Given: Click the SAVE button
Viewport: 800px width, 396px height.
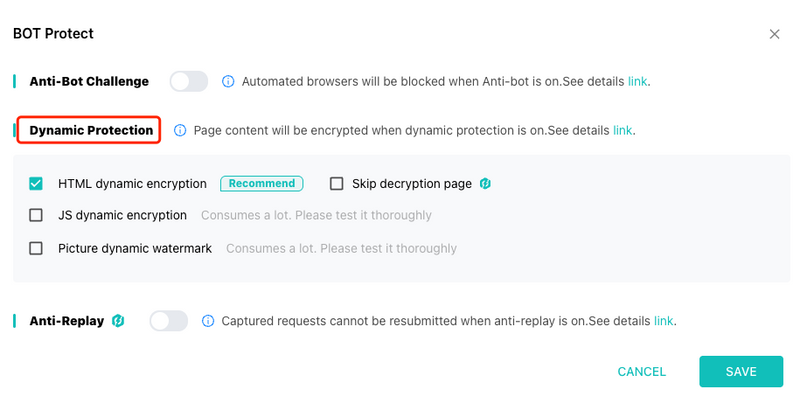Looking at the screenshot, I should pos(741,372).
